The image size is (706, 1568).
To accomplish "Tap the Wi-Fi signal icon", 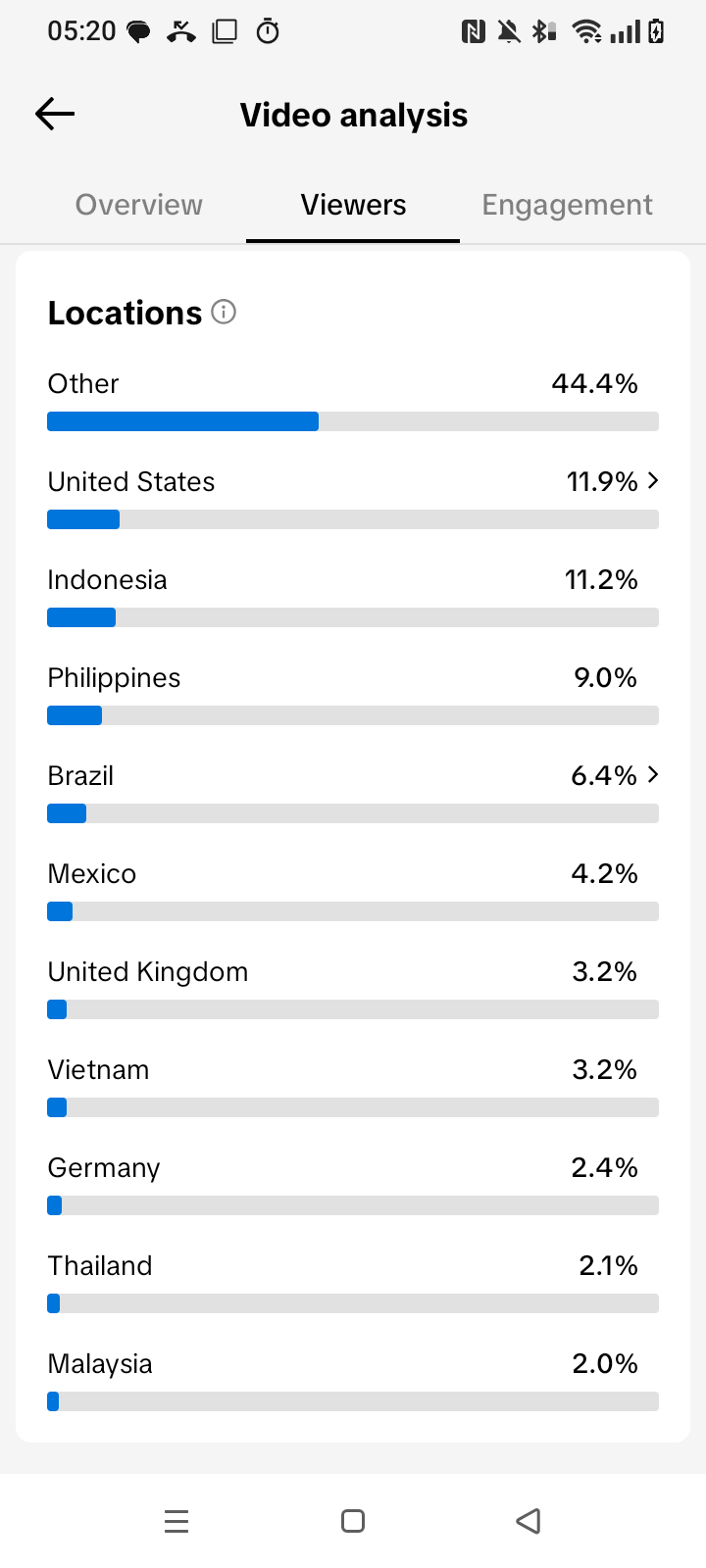I will coord(586,32).
